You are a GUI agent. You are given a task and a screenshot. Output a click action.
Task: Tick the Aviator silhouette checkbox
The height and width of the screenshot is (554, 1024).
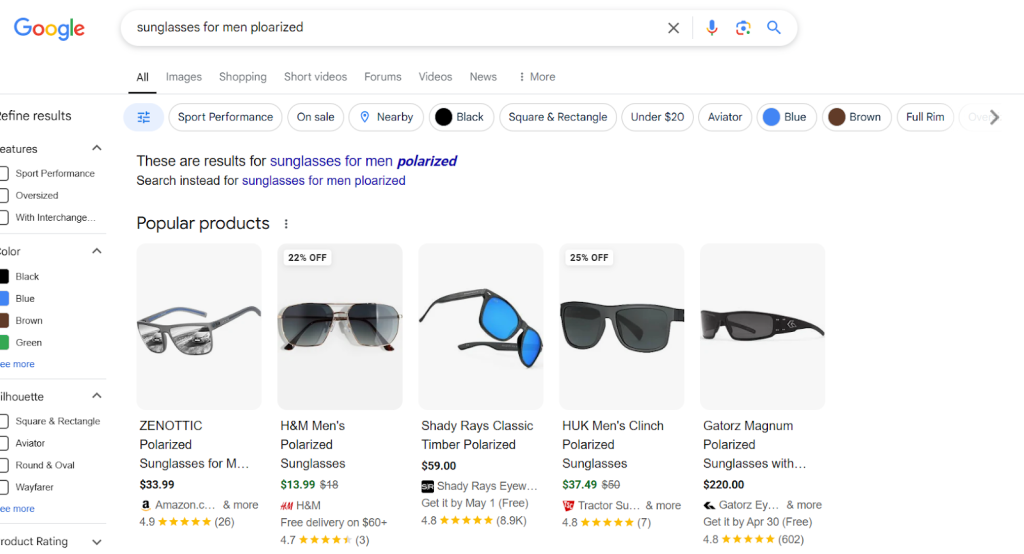click(4, 443)
